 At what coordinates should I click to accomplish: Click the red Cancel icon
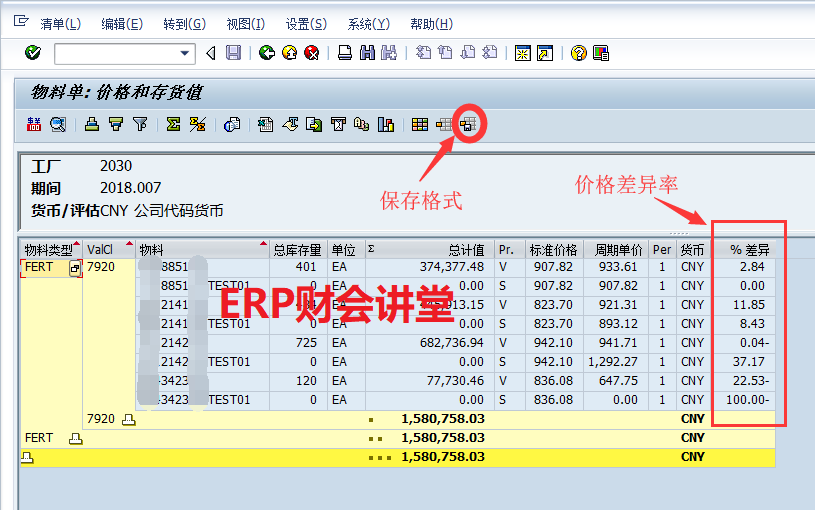312,53
